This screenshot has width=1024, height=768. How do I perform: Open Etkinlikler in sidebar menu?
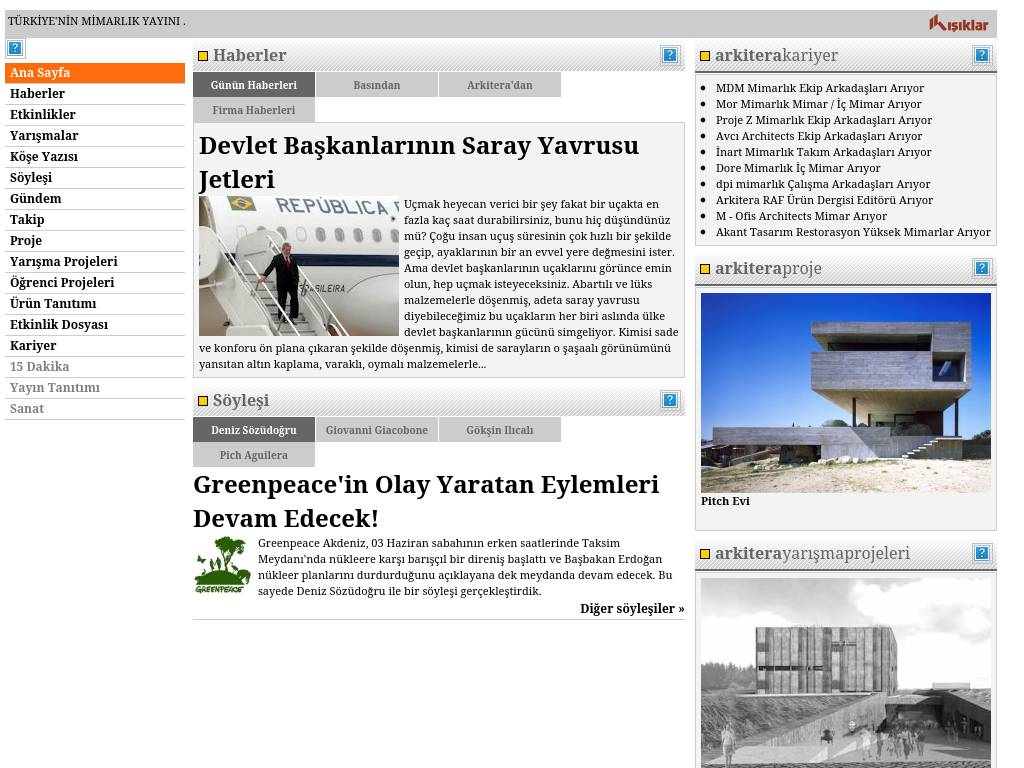click(x=95, y=114)
